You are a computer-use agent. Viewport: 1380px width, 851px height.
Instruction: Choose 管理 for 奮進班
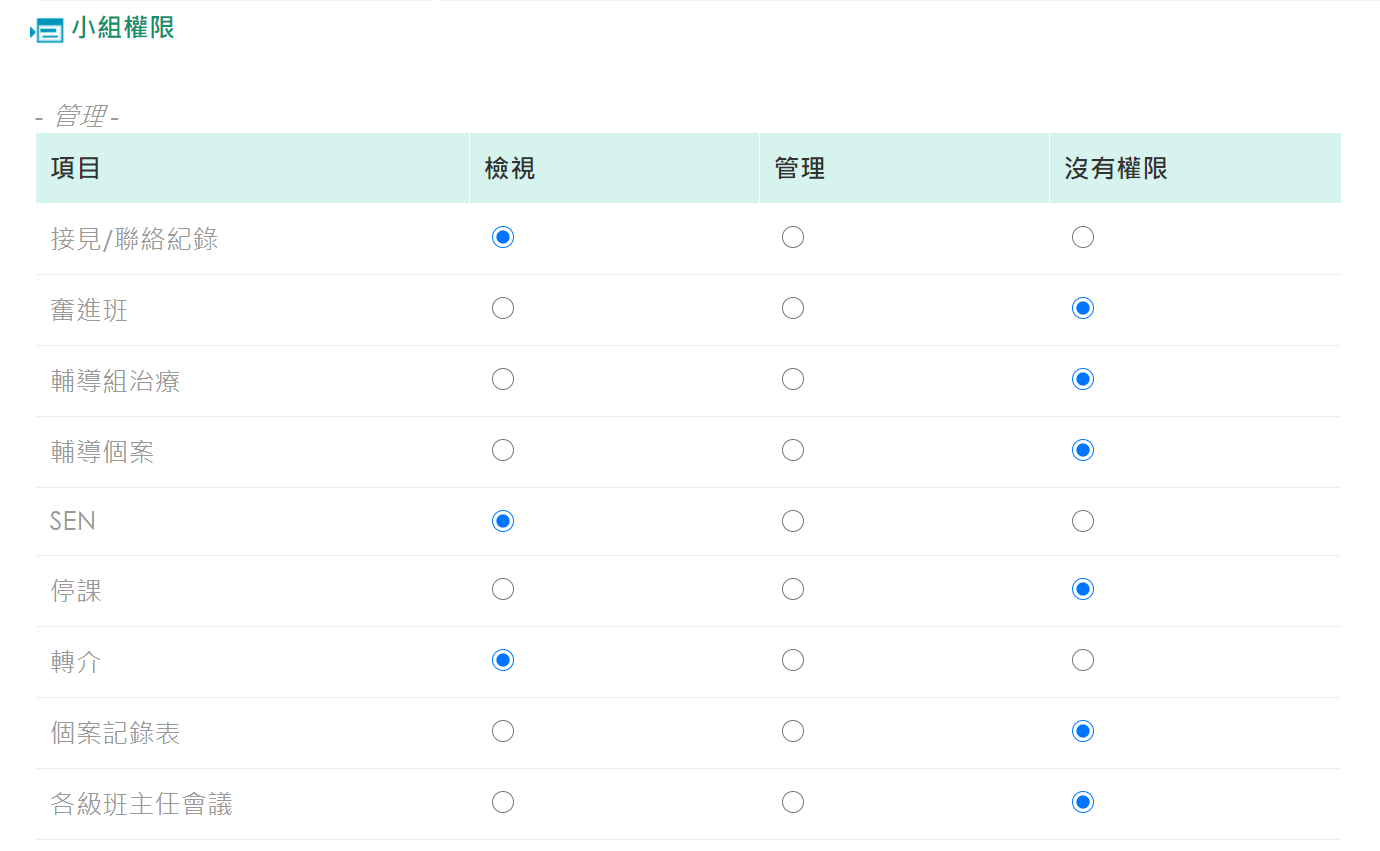793,308
